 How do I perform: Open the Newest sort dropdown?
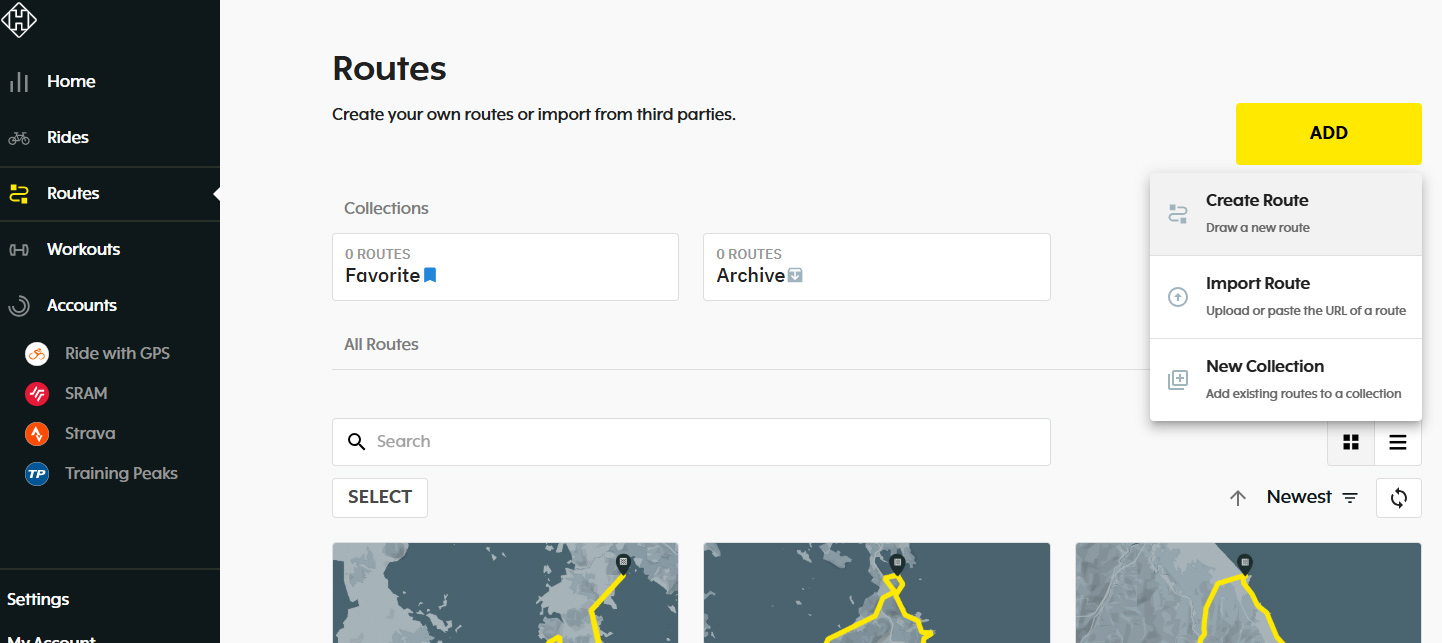pos(1312,498)
